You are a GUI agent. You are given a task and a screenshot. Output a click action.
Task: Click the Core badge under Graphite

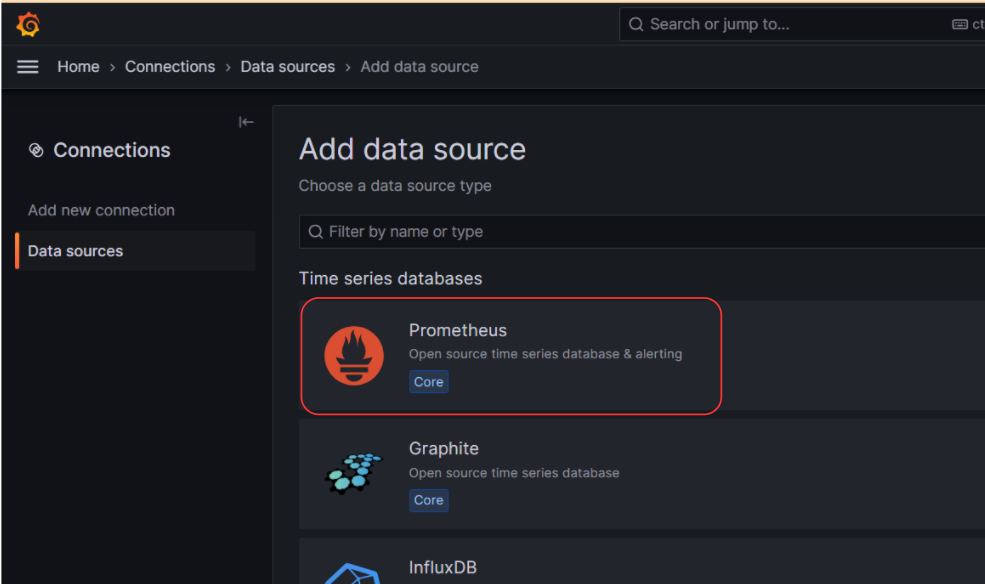(428, 500)
